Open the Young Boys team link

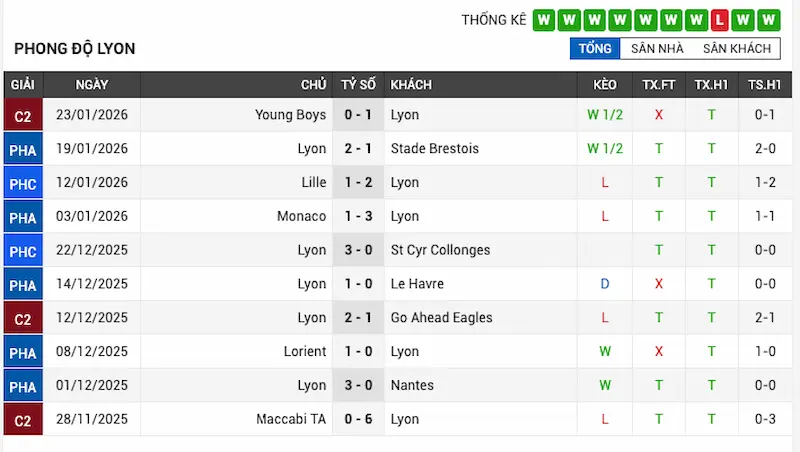tap(290, 115)
